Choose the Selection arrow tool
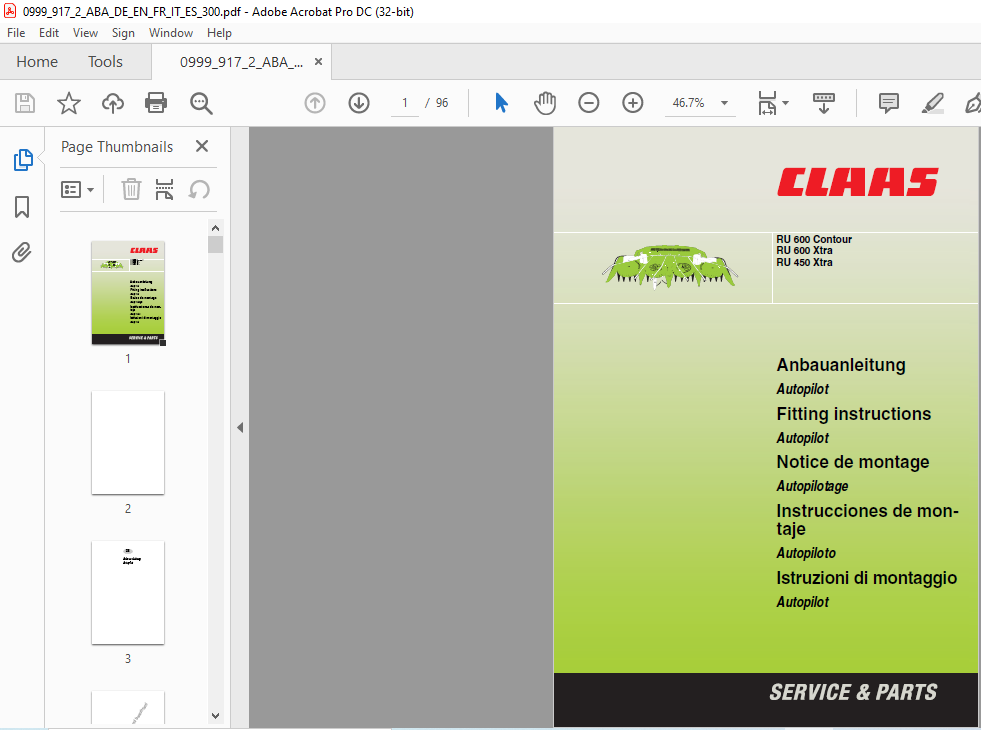 click(x=501, y=103)
